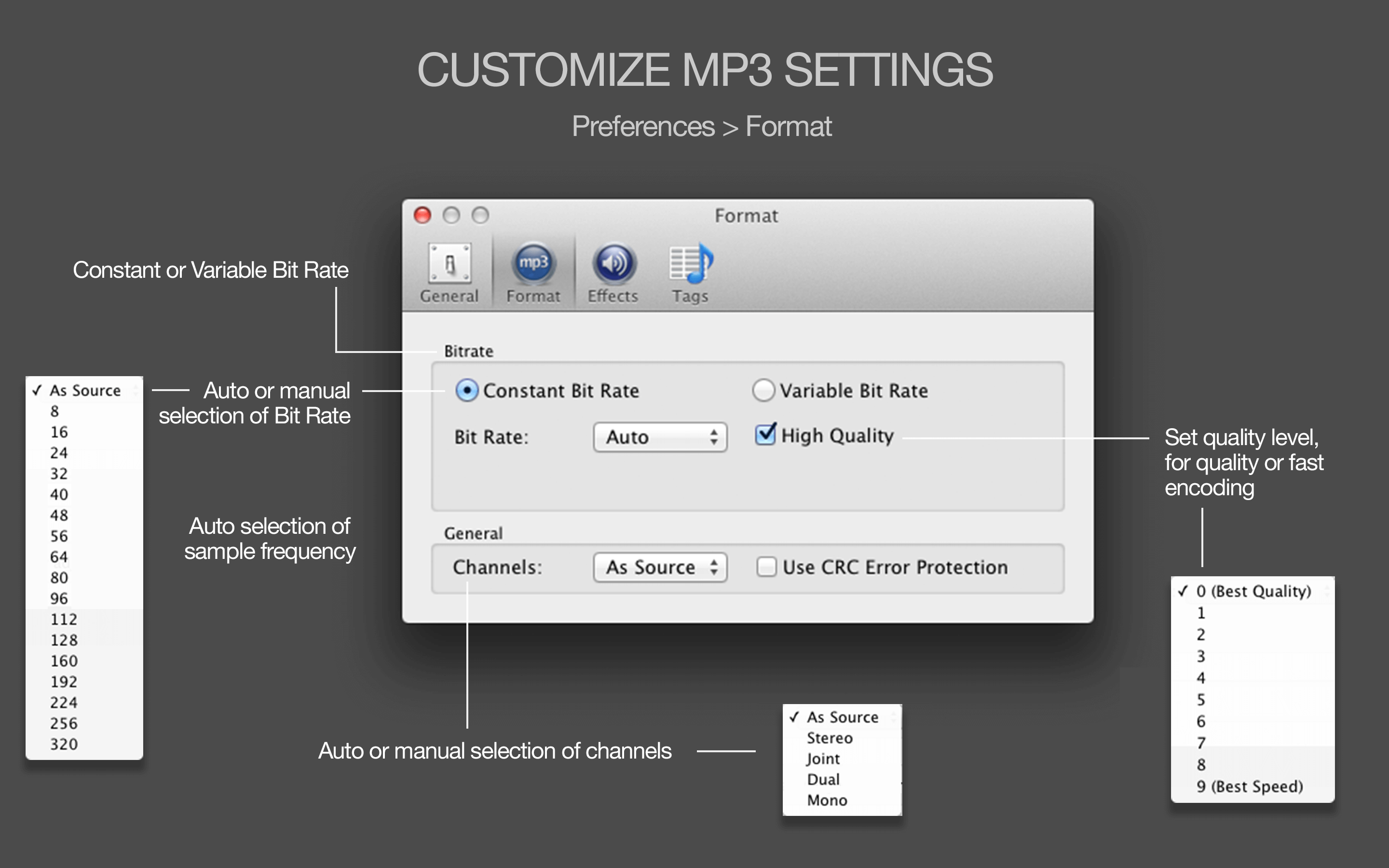Click the red close window button
This screenshot has height=868, width=1389.
coord(422,215)
